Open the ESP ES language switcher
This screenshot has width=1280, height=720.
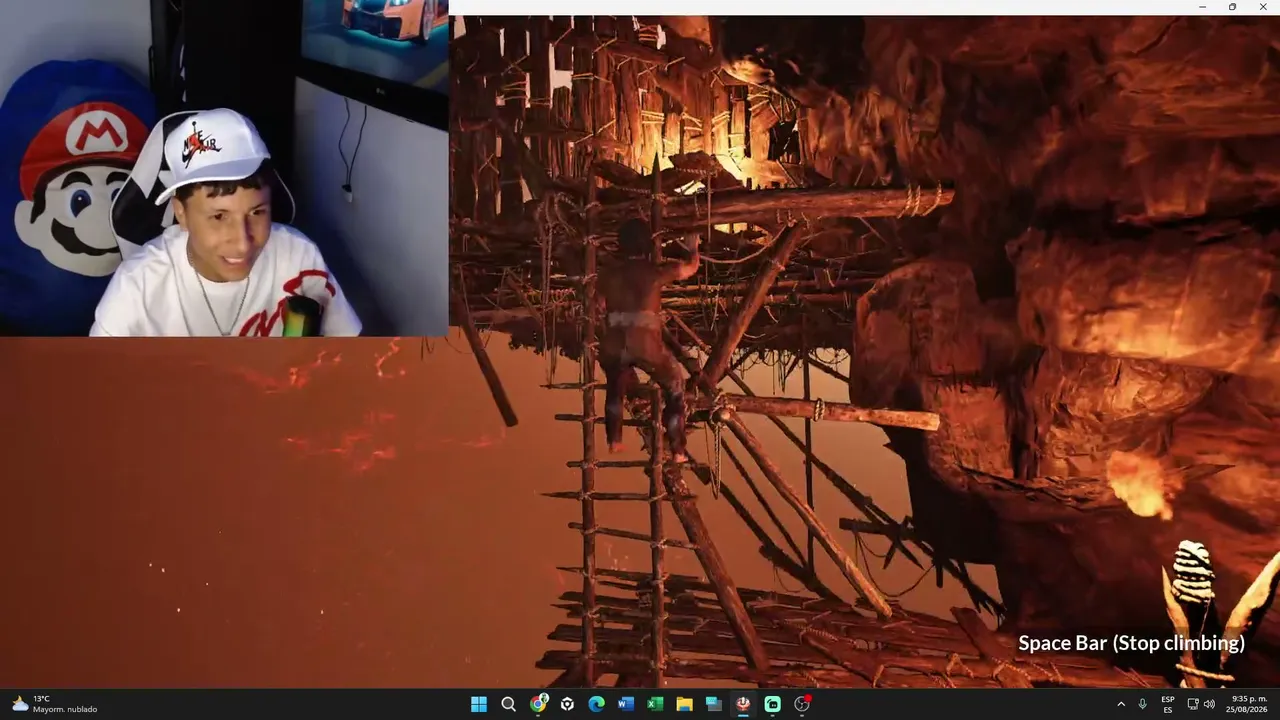point(1168,704)
